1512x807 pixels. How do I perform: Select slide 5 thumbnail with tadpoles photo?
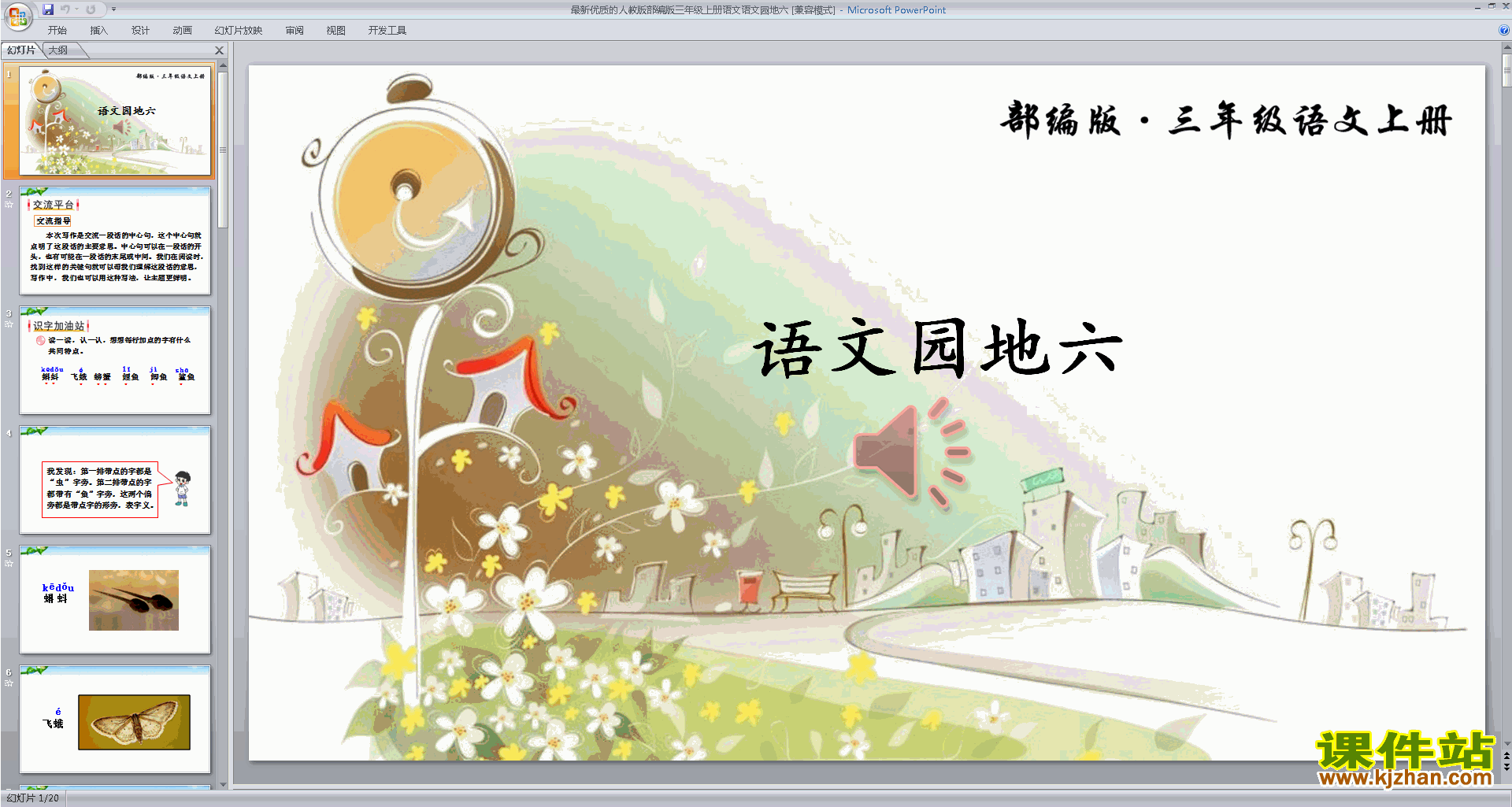point(115,599)
